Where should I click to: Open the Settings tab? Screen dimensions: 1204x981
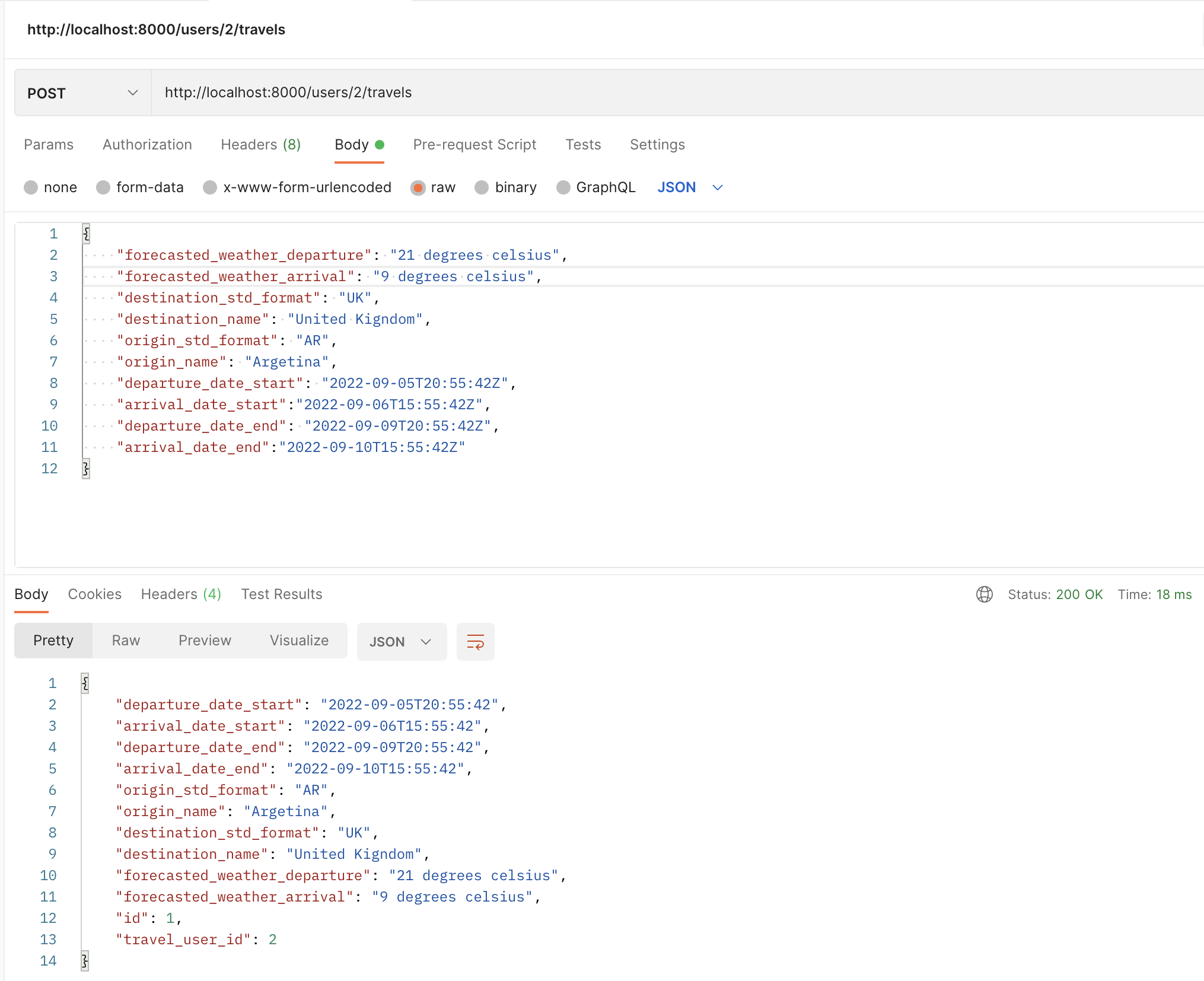pyautogui.click(x=657, y=145)
